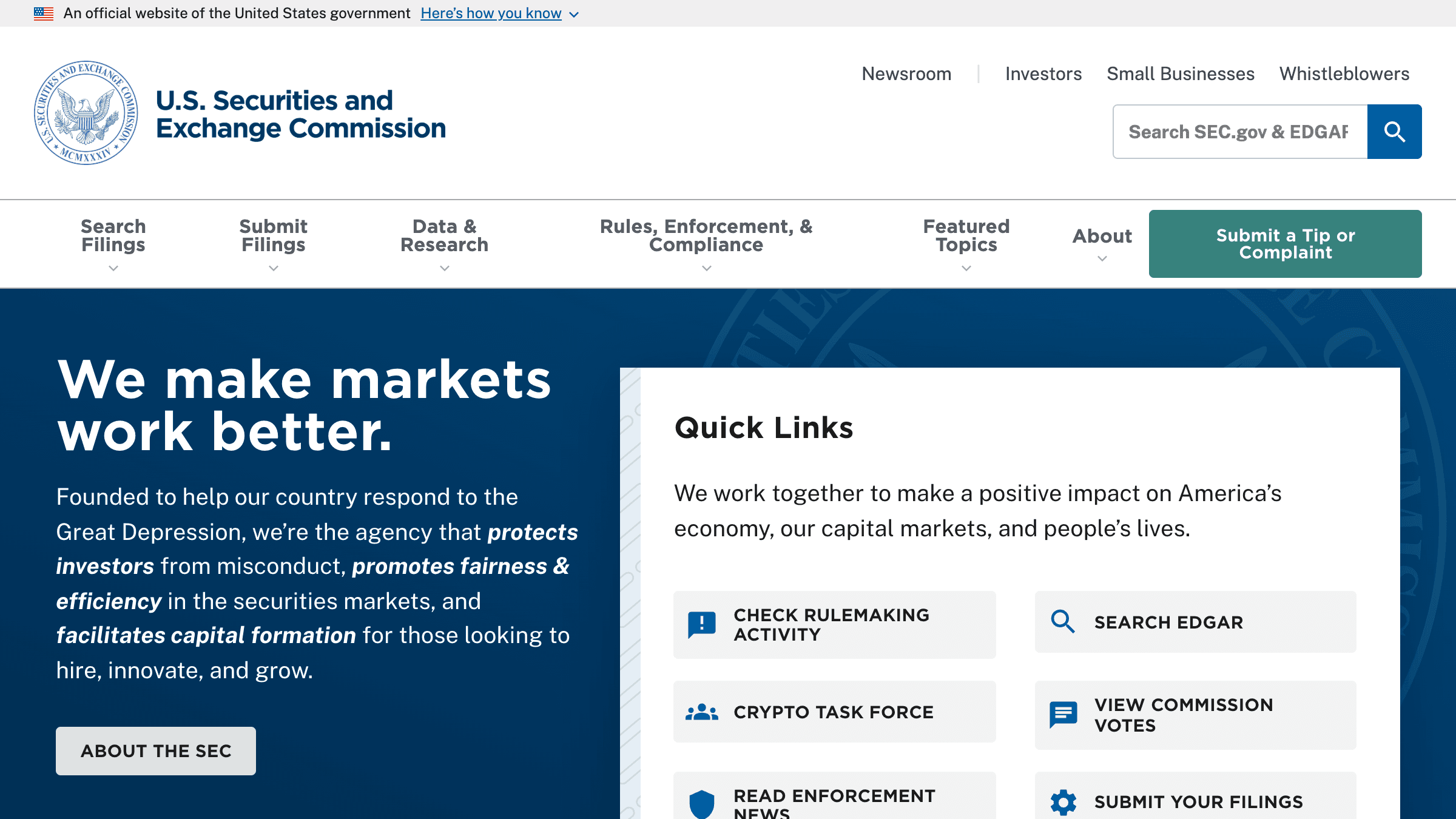1456x819 pixels.
Task: Focus the Search SEC.gov & EDGAR field
Action: (x=1240, y=132)
